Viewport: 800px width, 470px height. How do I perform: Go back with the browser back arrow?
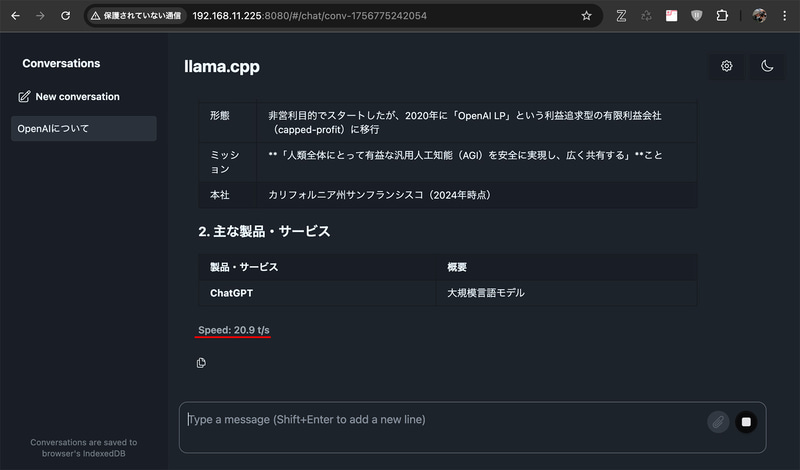tap(15, 16)
